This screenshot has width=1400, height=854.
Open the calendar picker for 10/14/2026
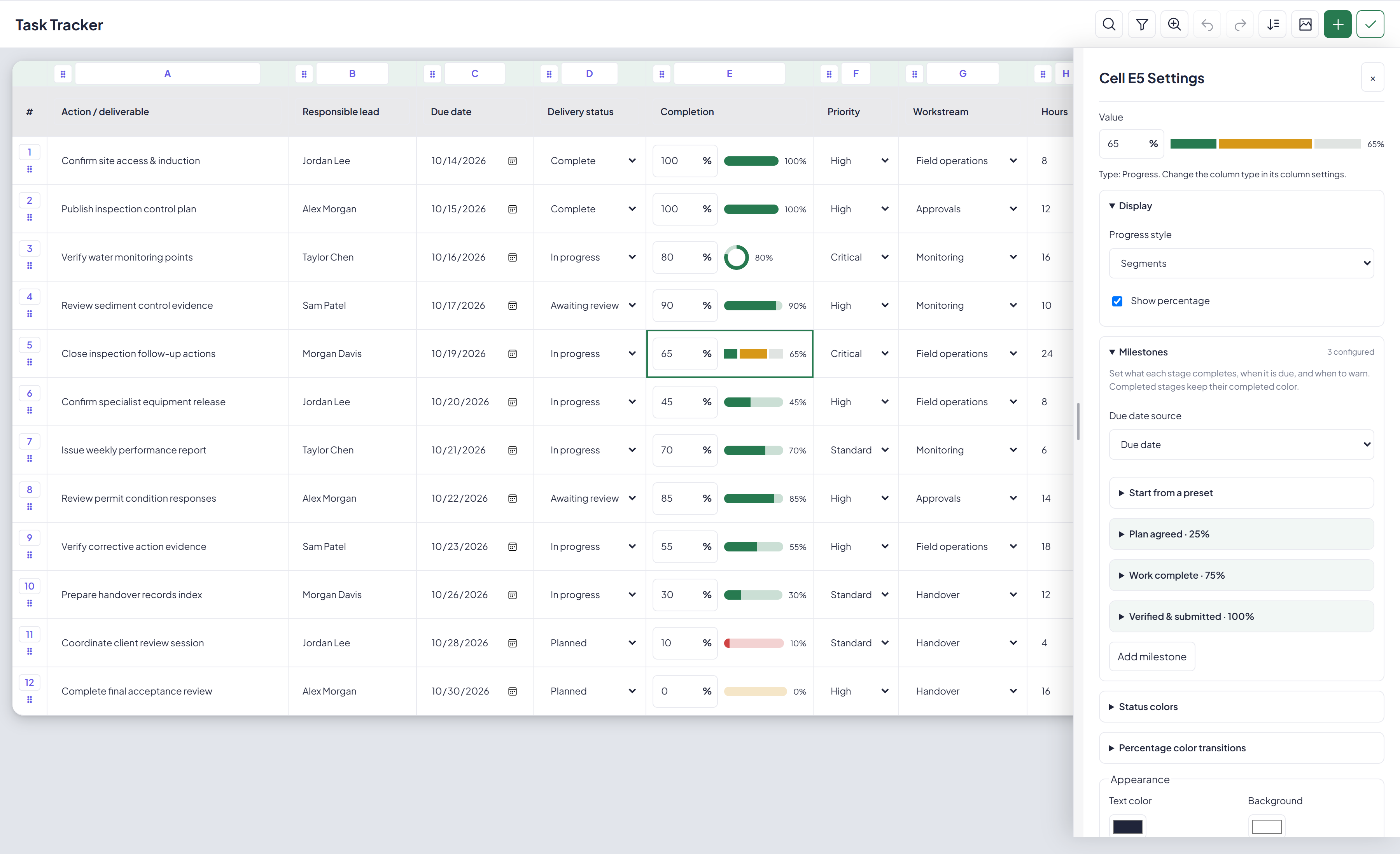[x=513, y=161]
